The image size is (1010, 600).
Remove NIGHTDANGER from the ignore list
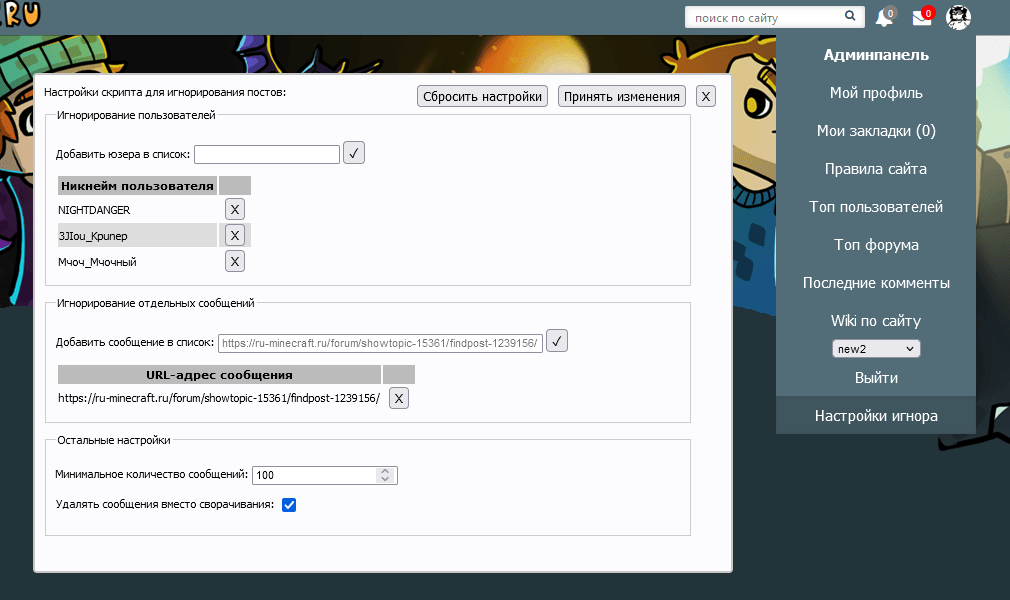tap(234, 209)
